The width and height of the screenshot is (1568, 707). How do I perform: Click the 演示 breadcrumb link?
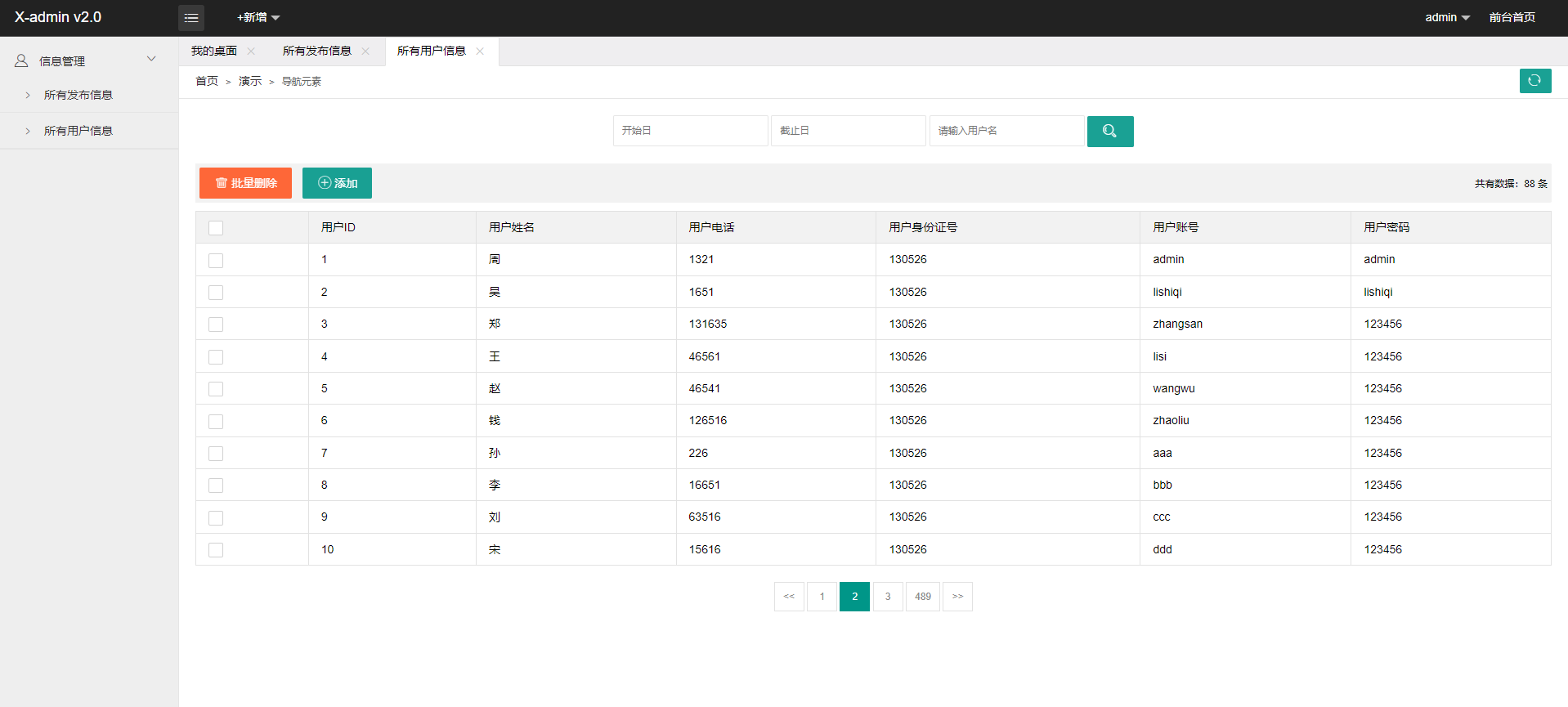[x=250, y=81]
